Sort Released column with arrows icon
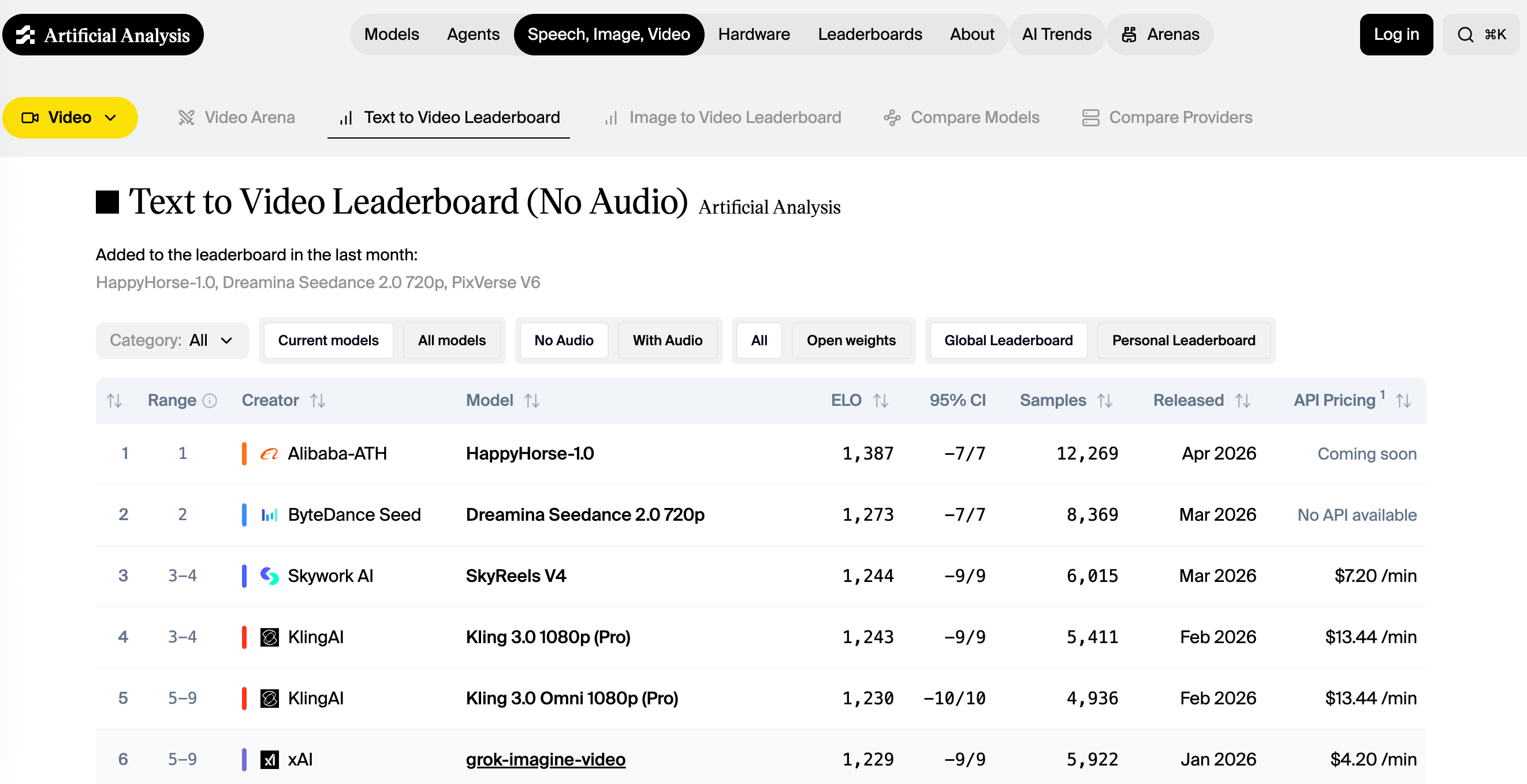This screenshot has height=784, width=1527. tap(1242, 401)
